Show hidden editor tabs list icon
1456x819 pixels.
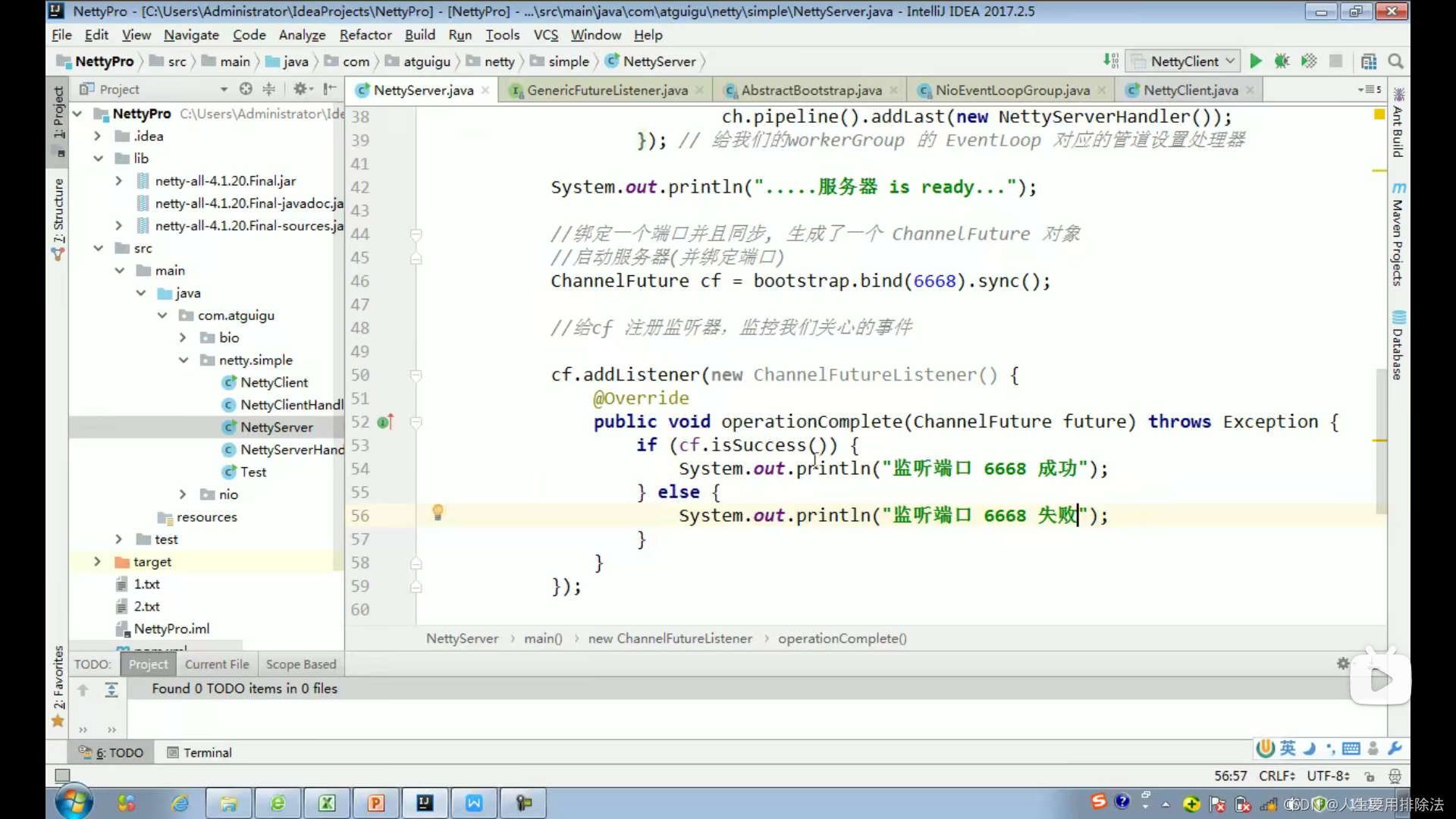point(1370,89)
